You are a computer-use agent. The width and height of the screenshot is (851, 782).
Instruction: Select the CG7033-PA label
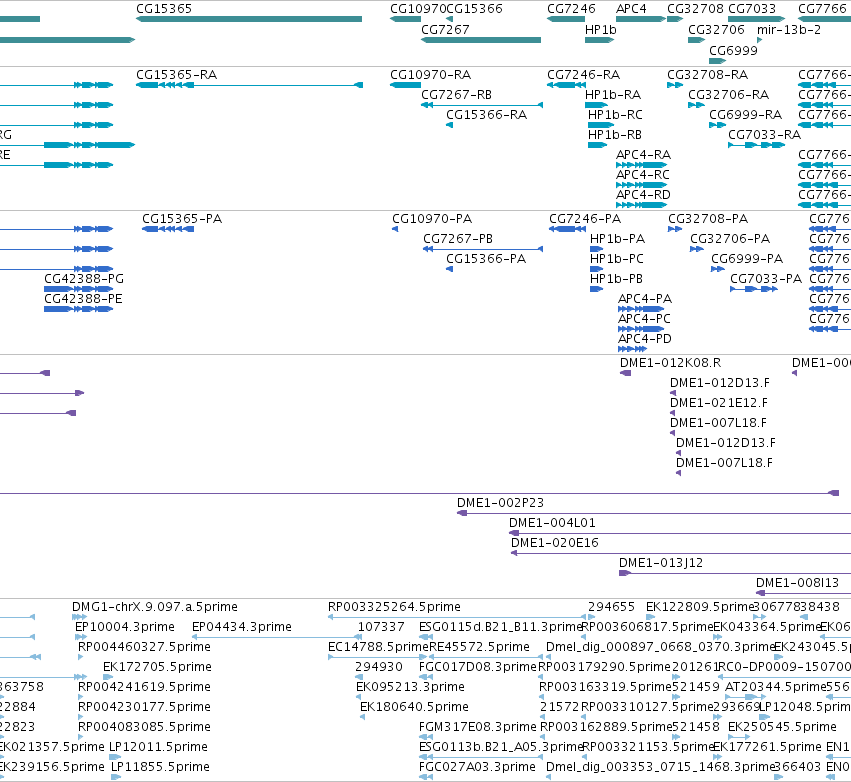(x=766, y=279)
